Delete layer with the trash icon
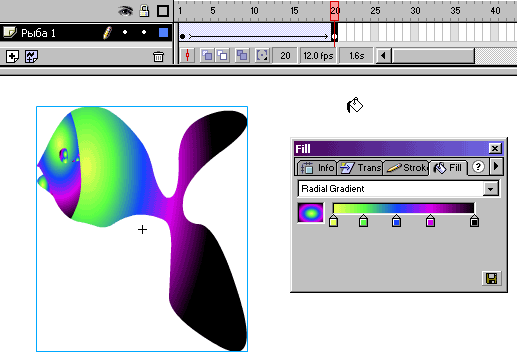517x362 pixels. (x=158, y=56)
